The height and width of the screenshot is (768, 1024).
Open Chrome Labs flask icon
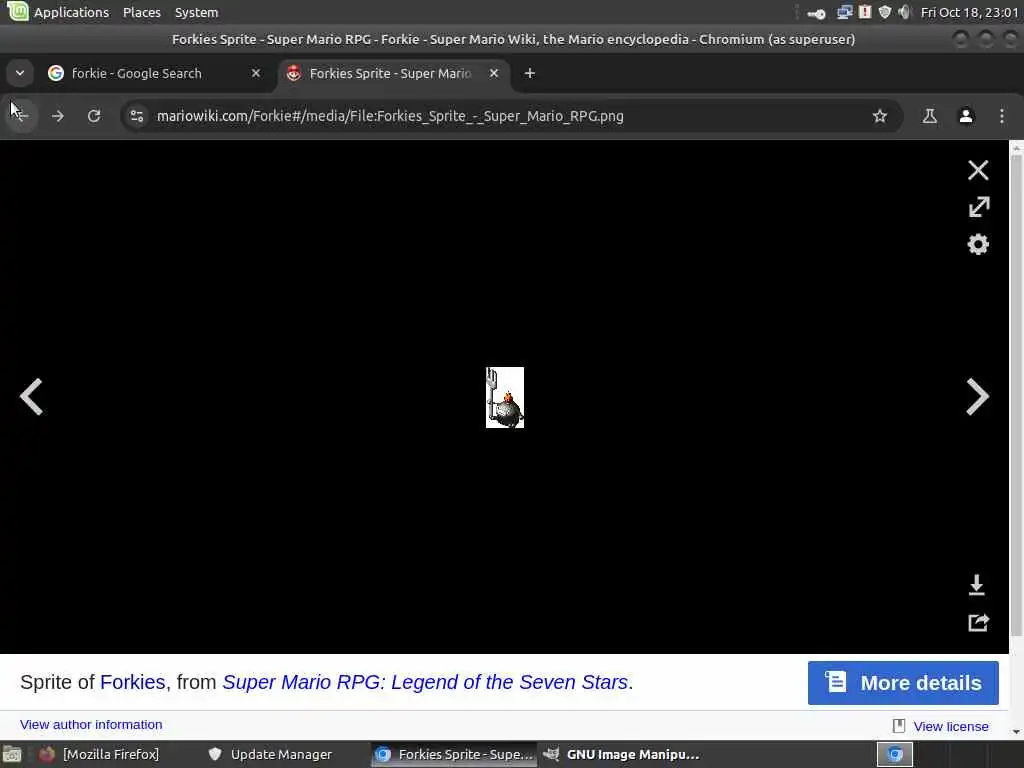click(929, 116)
